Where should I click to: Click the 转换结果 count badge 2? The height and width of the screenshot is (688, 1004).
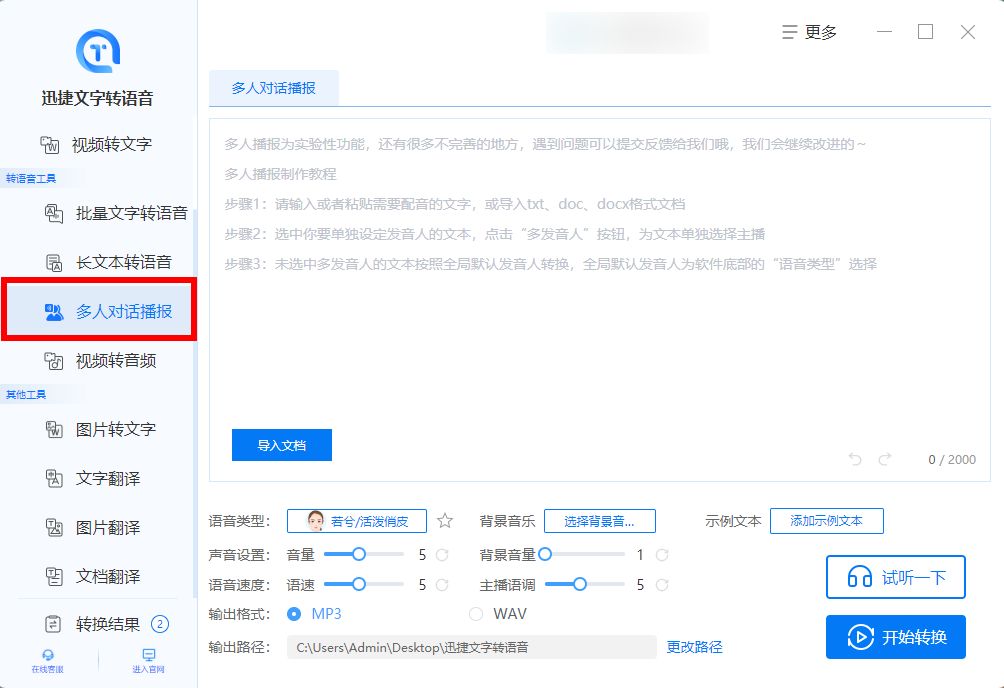pyautogui.click(x=159, y=624)
